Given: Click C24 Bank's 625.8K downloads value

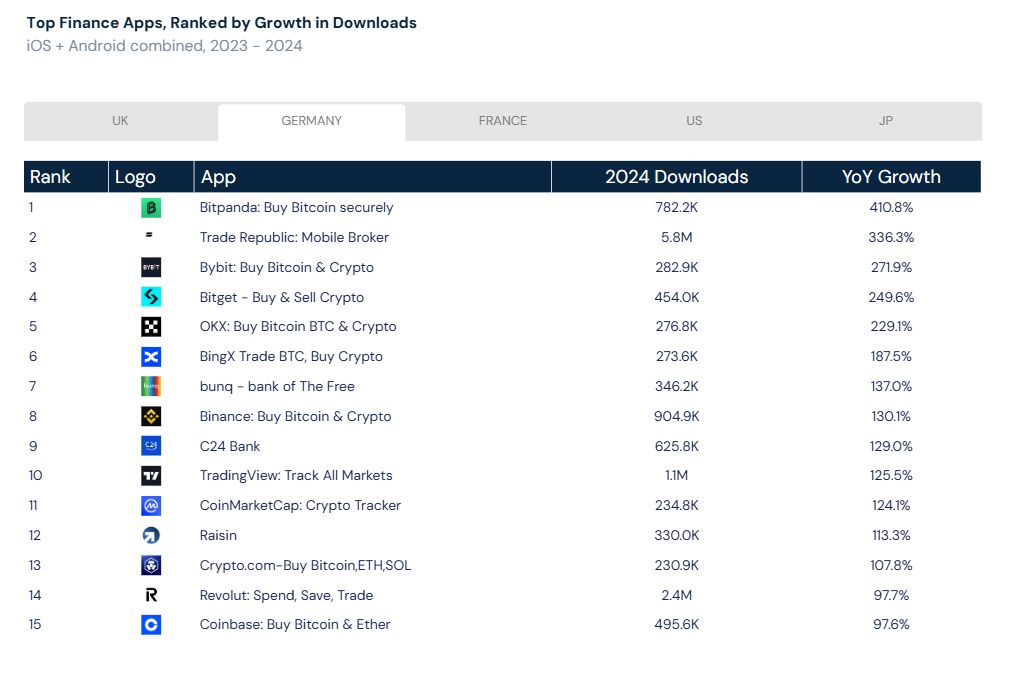Looking at the screenshot, I should 677,446.
